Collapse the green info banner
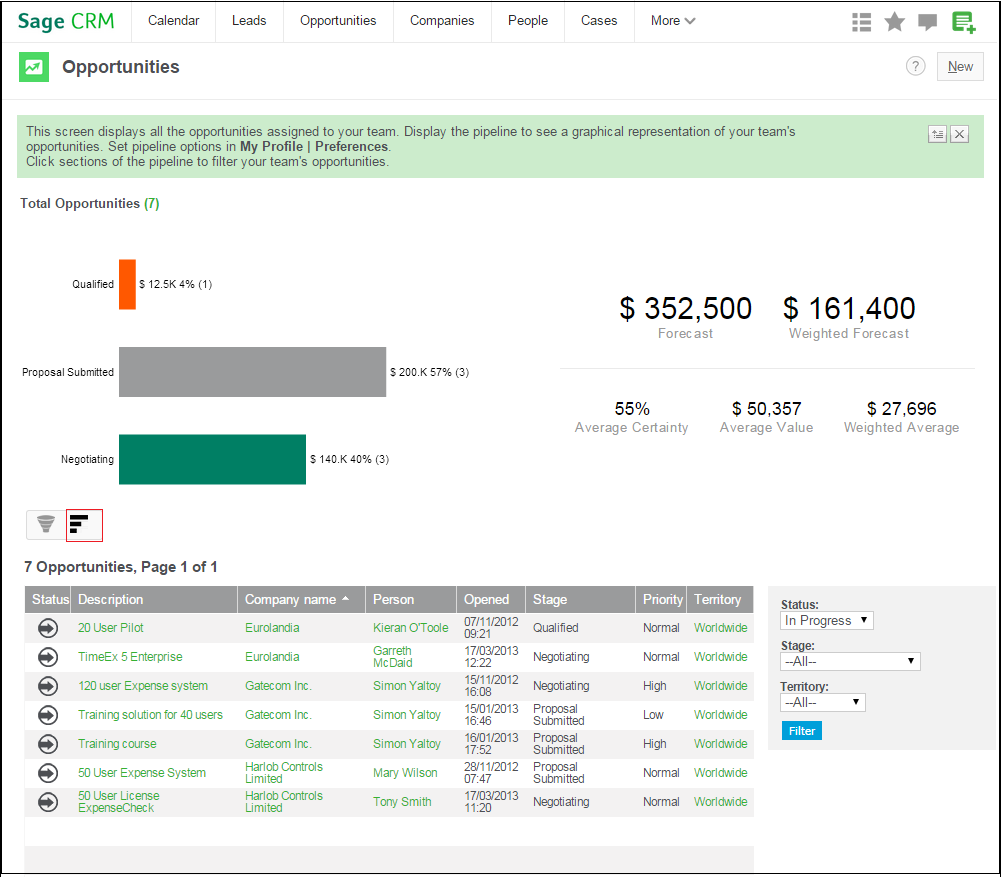The image size is (1002, 877). tap(937, 134)
